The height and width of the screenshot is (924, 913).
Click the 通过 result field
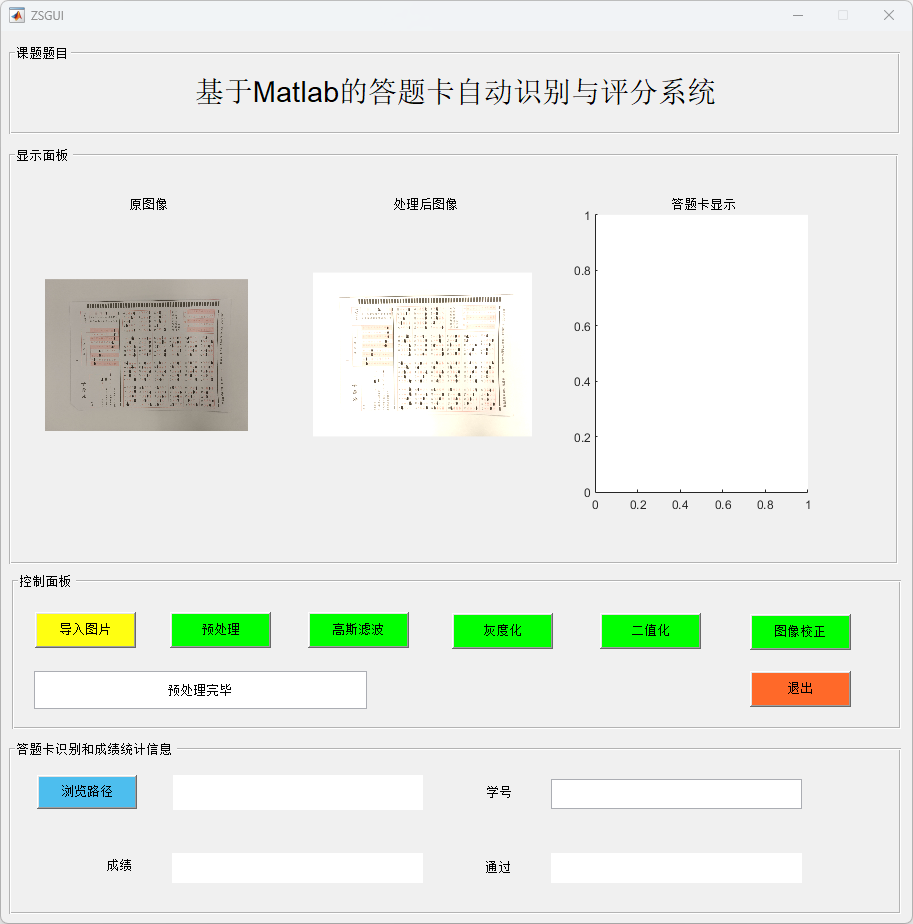click(x=676, y=868)
